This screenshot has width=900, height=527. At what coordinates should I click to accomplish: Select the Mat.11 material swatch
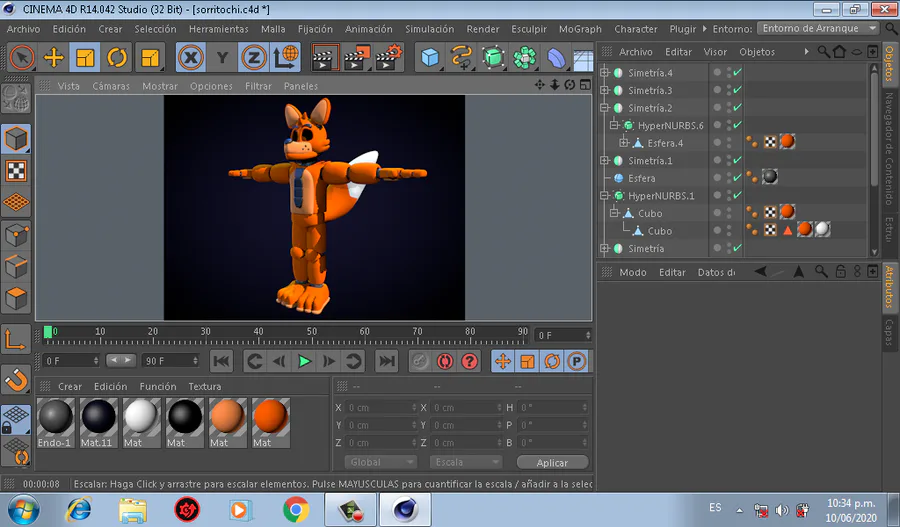pos(98,423)
